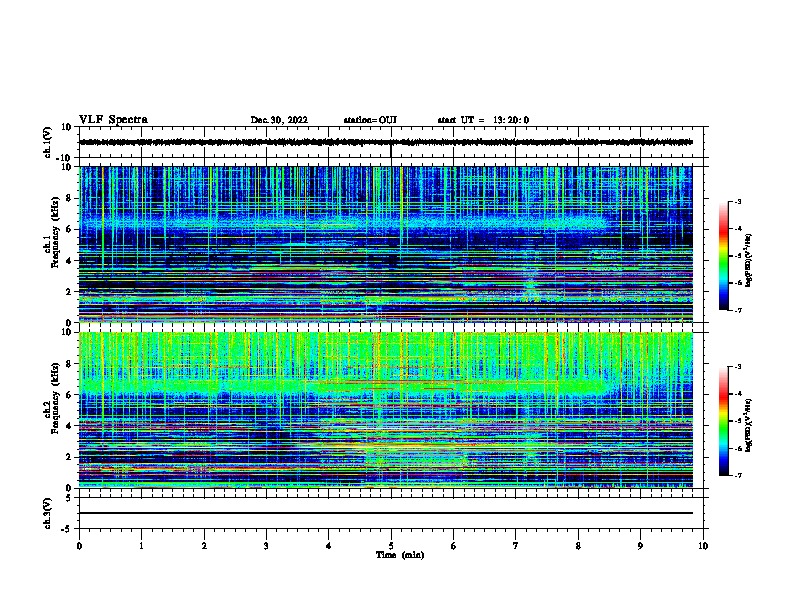The width and height of the screenshot is (792, 612).
Task: Click the "8" kHz tick on ch.2 spectrogram
Action: (69, 364)
